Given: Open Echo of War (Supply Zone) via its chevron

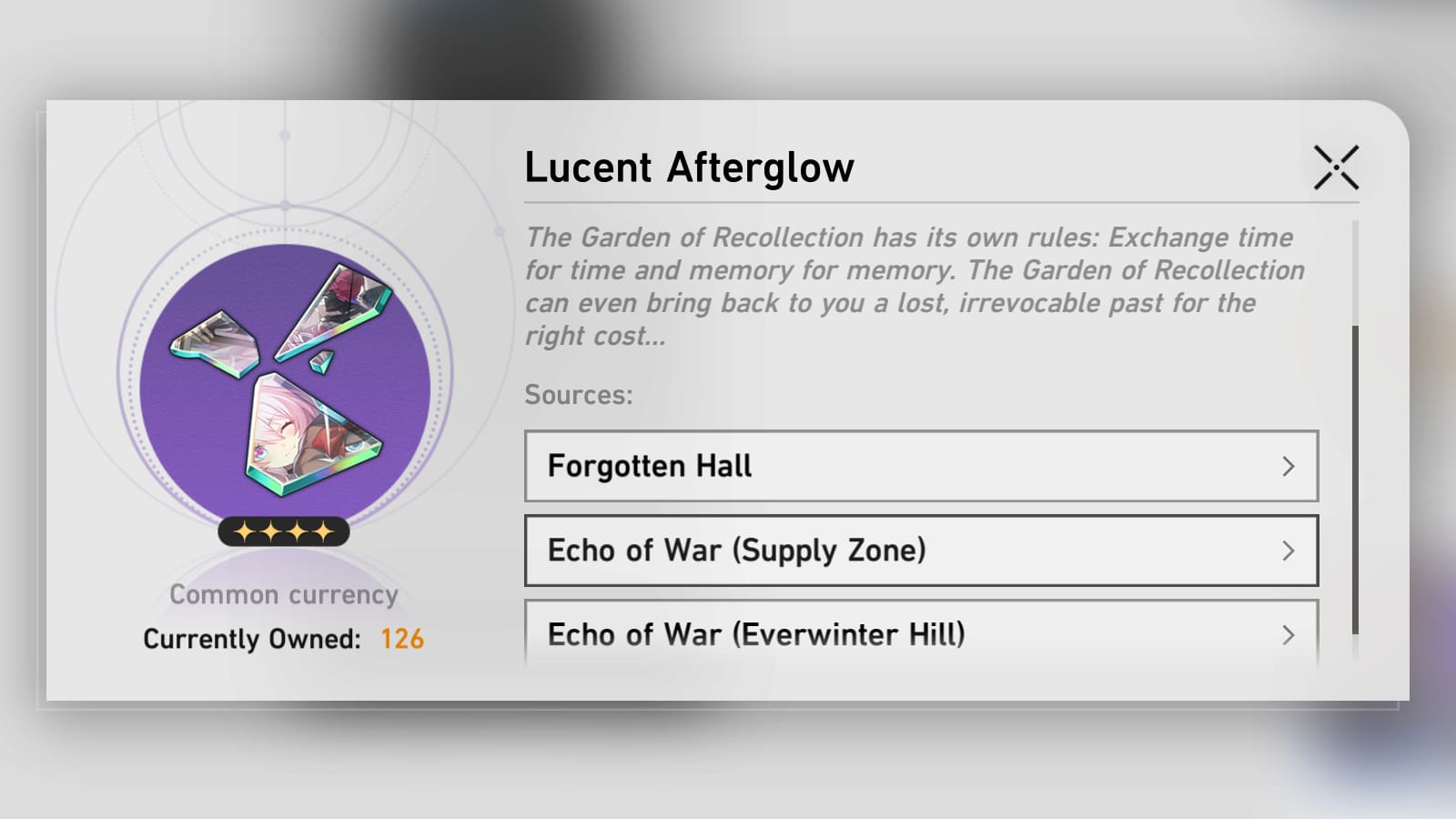Looking at the screenshot, I should tap(1289, 551).
